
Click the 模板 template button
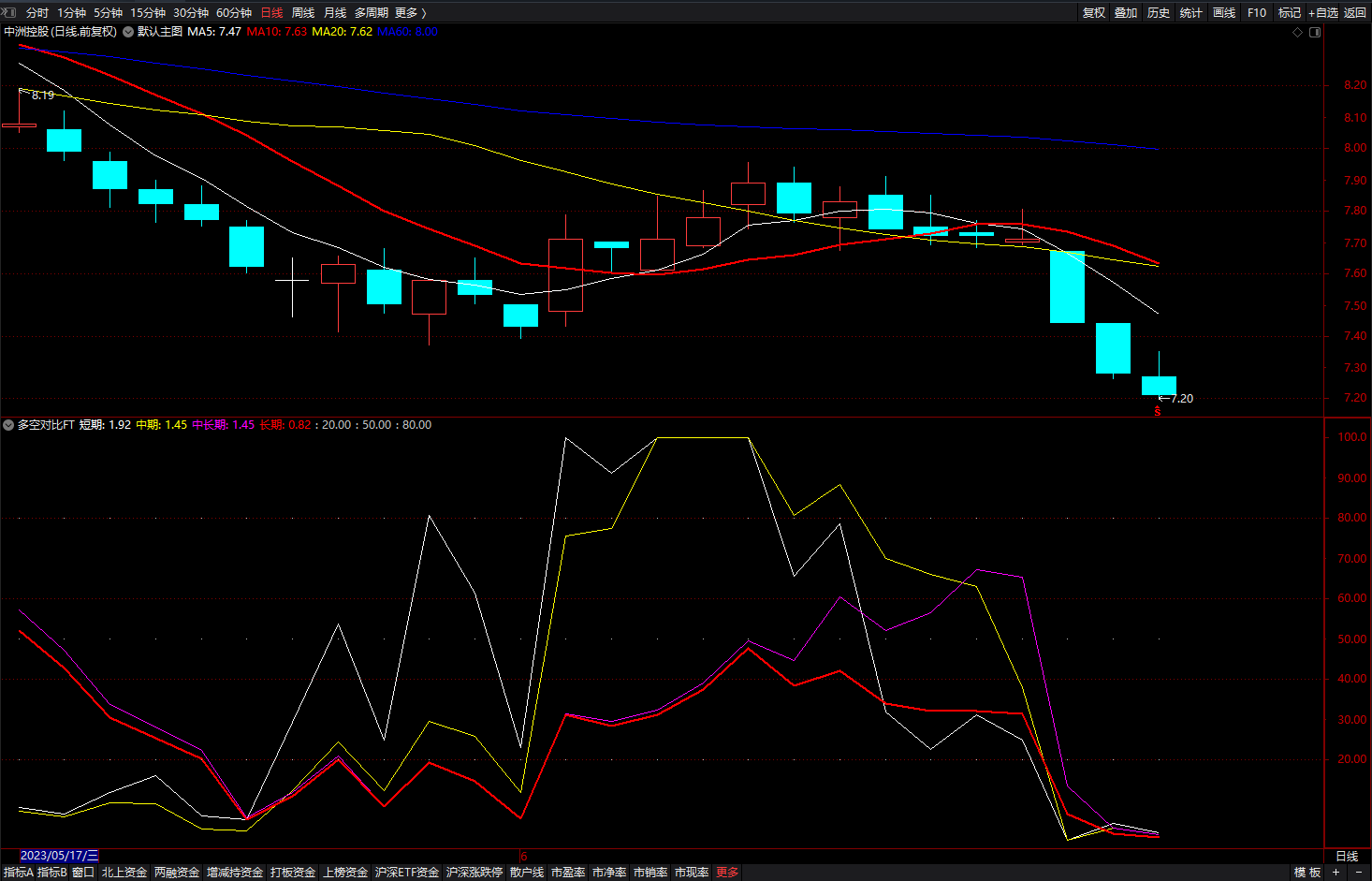(x=1307, y=873)
